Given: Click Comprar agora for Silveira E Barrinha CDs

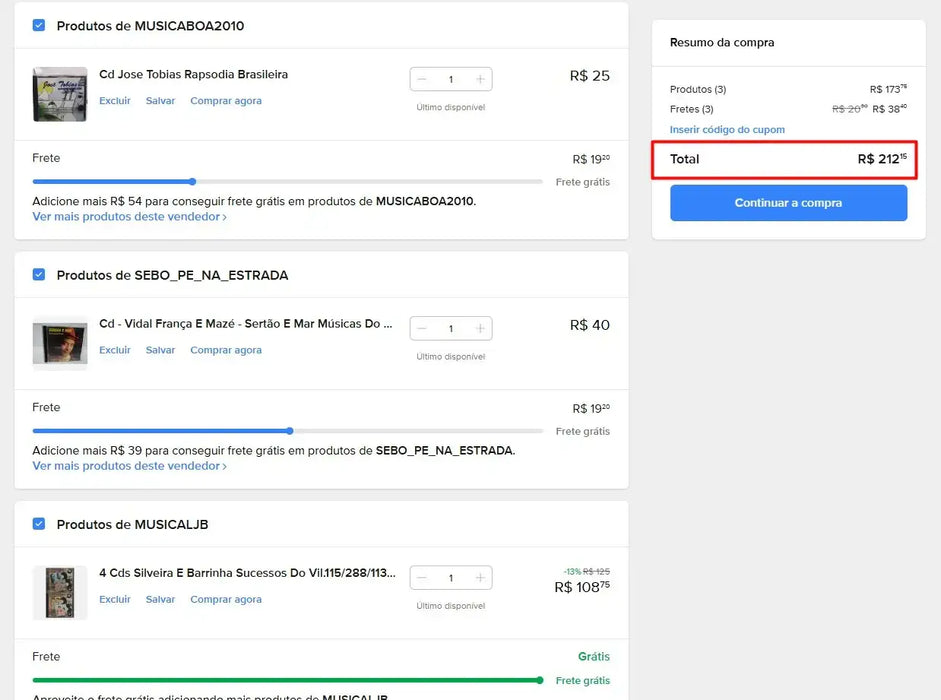Looking at the screenshot, I should (x=226, y=600).
